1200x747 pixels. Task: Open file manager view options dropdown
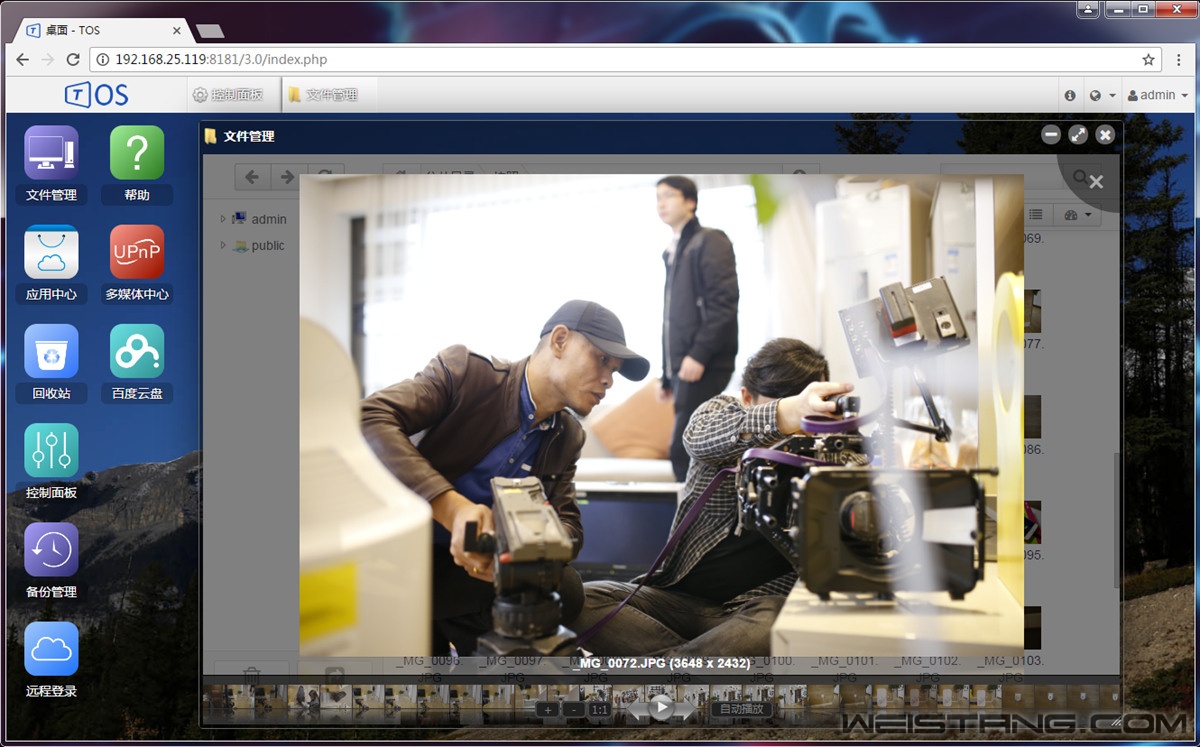(1077, 215)
